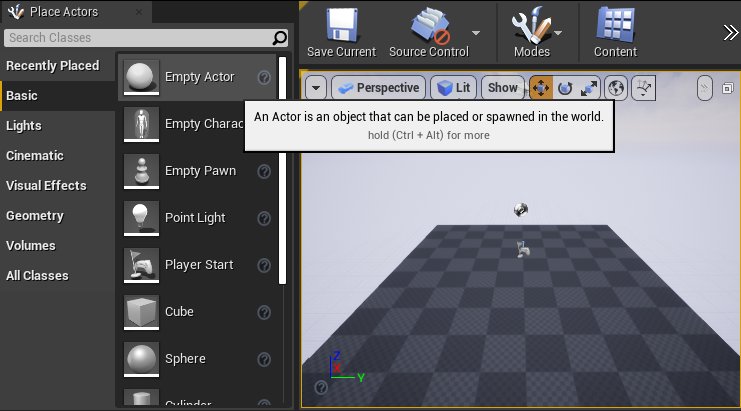Open the viewport options dropdown arrow
The image size is (741, 411).
pyautogui.click(x=316, y=88)
